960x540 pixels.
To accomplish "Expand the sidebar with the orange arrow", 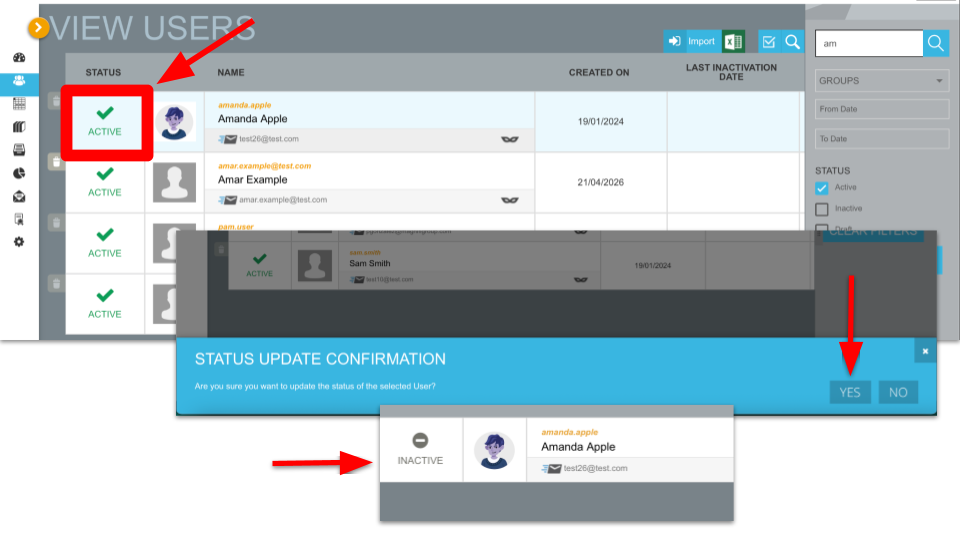I will pyautogui.click(x=38, y=27).
